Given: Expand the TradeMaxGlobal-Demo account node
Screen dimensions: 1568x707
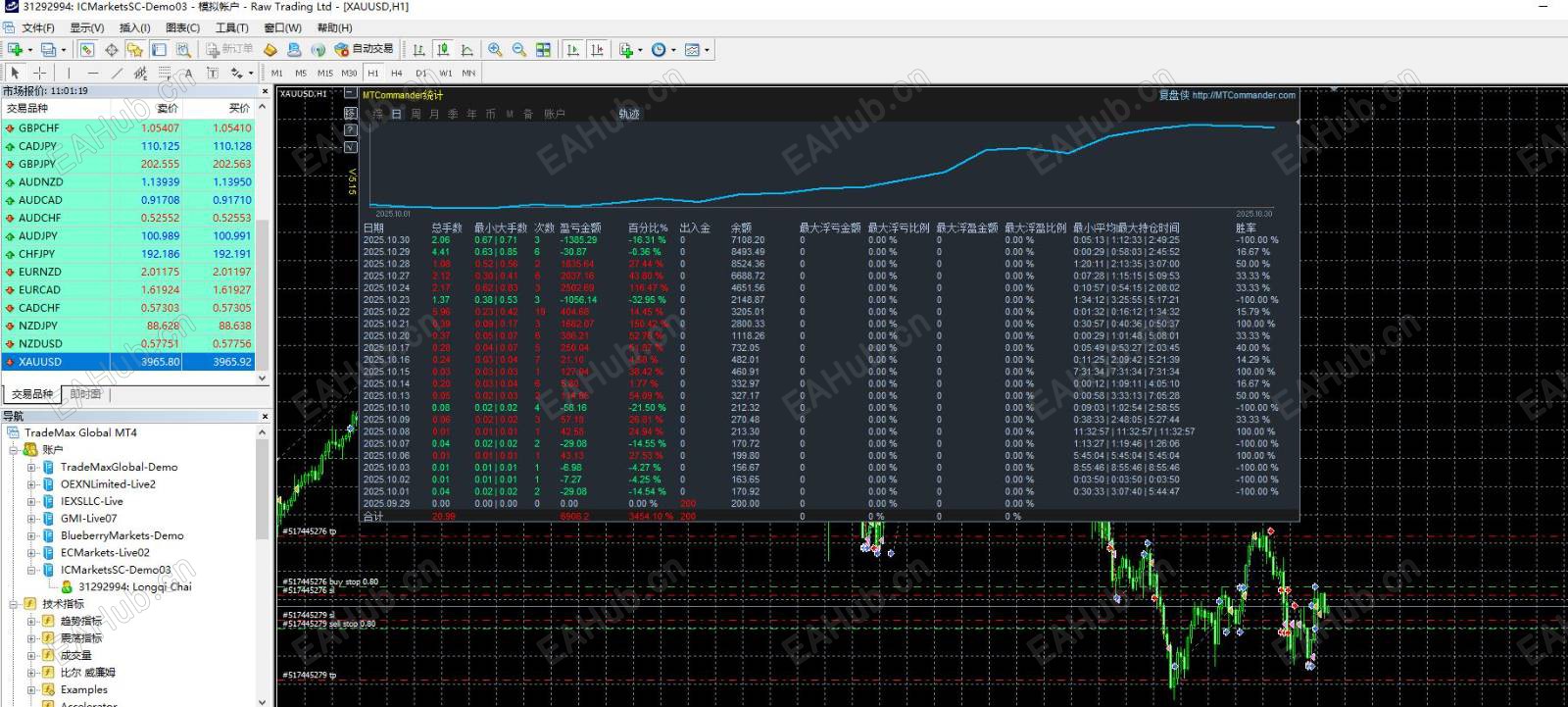Looking at the screenshot, I should coord(31,468).
